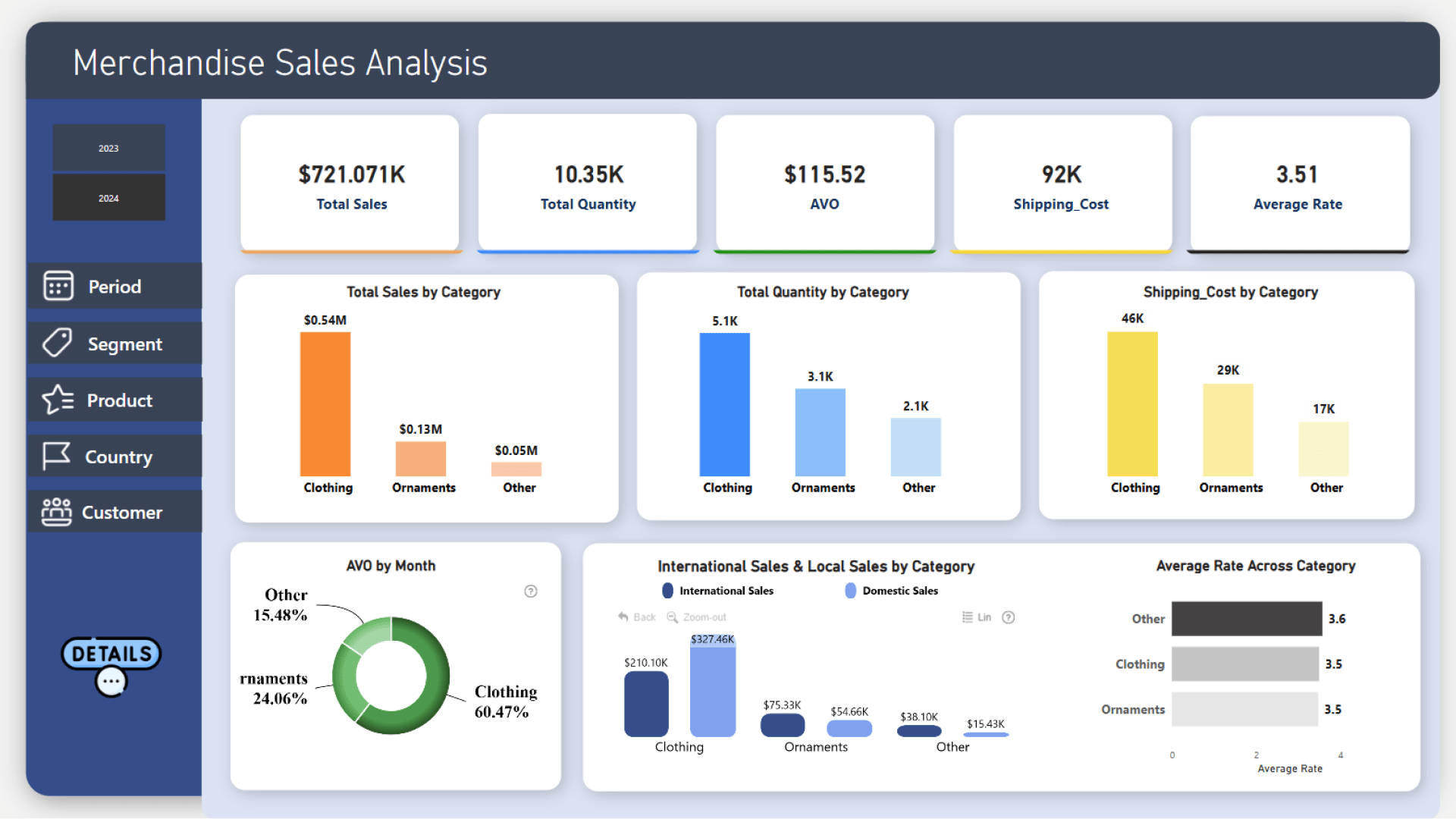Viewport: 1456px width, 819px height.
Task: Click the Average Rate axis title
Action: (x=1290, y=768)
